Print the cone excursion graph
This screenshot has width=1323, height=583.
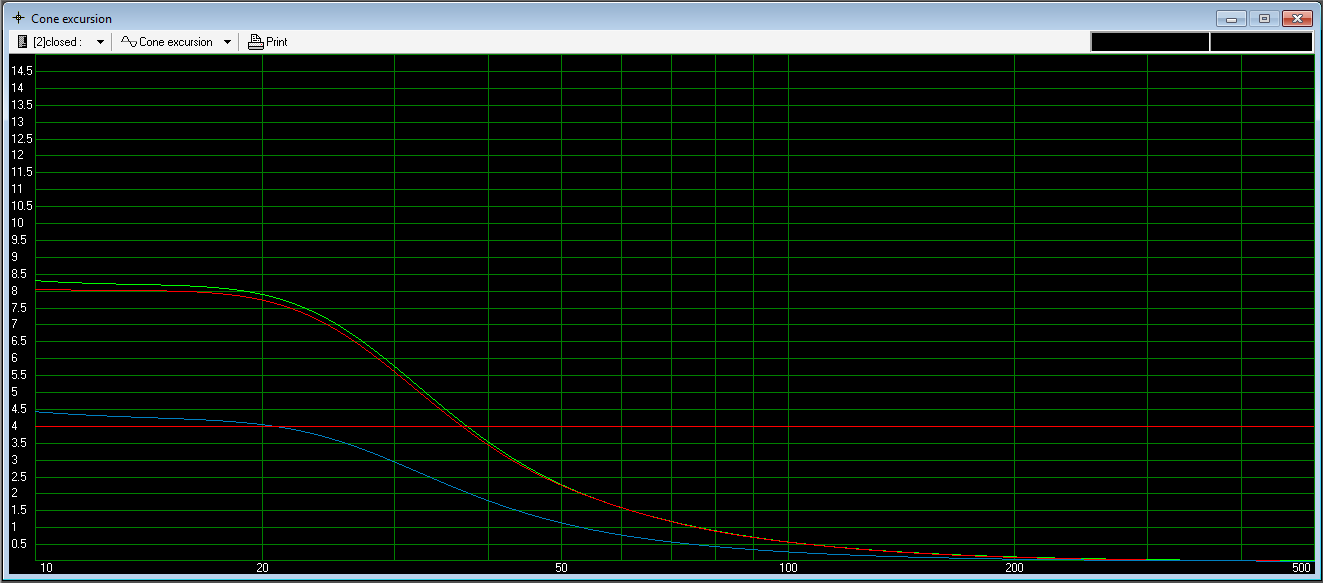click(268, 42)
